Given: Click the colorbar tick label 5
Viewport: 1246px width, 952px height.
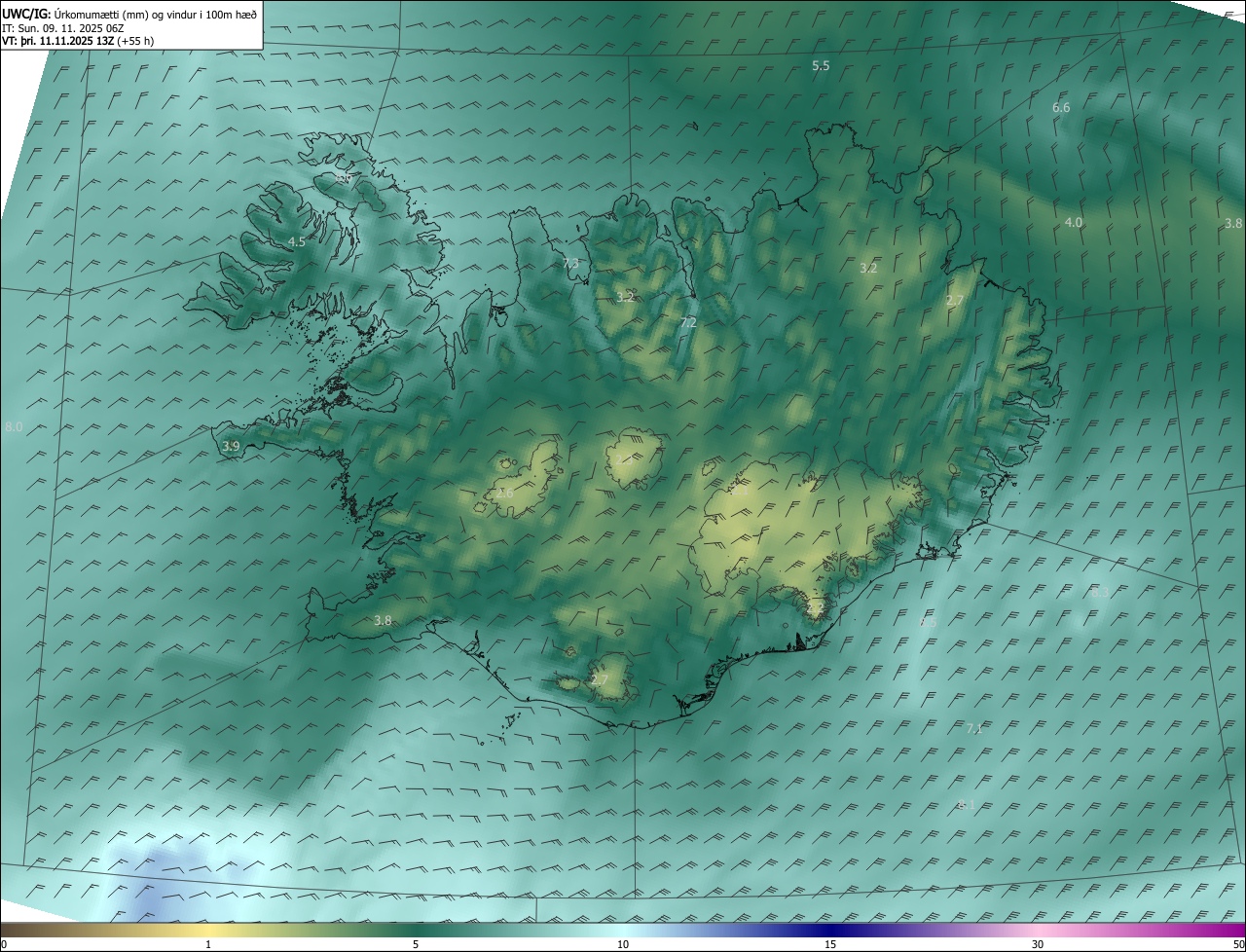Looking at the screenshot, I should (416, 945).
